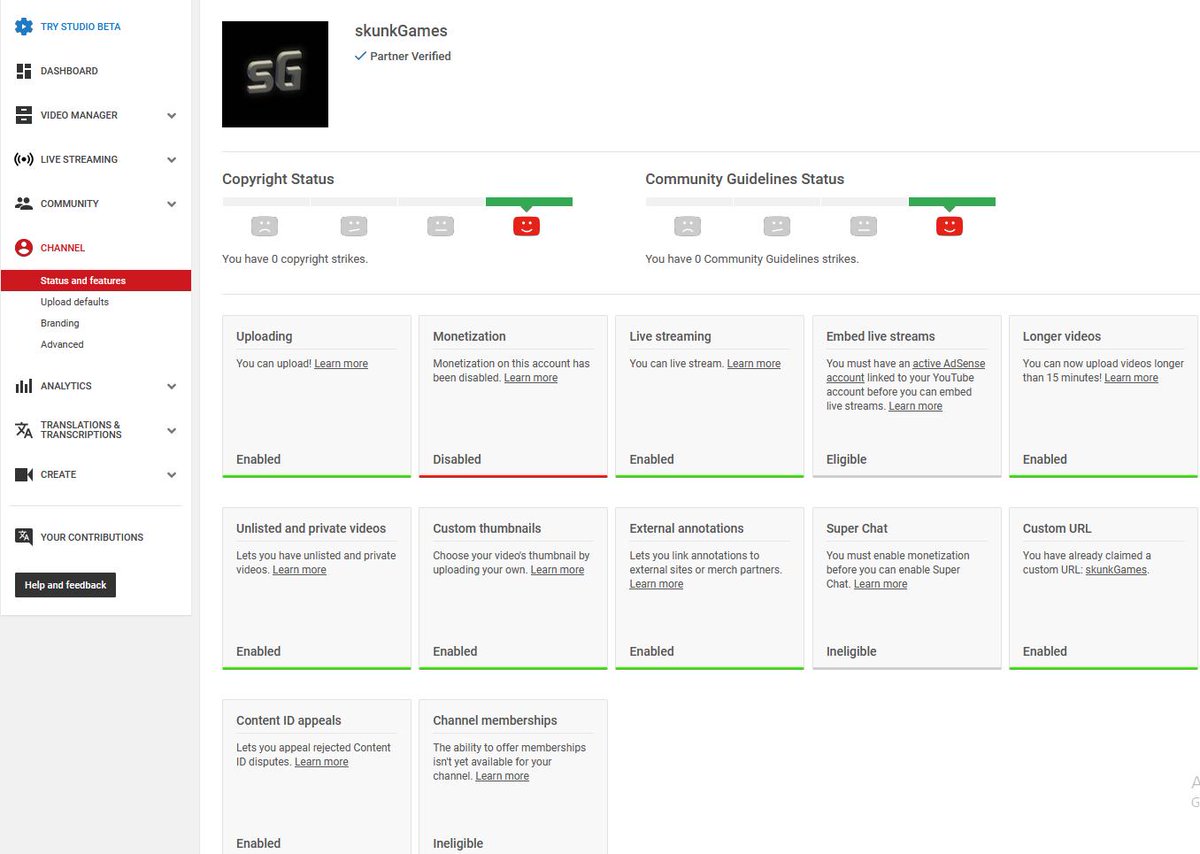Viewport: 1200px width, 854px height.
Task: Expand the Create menu chevron
Action: 172,475
